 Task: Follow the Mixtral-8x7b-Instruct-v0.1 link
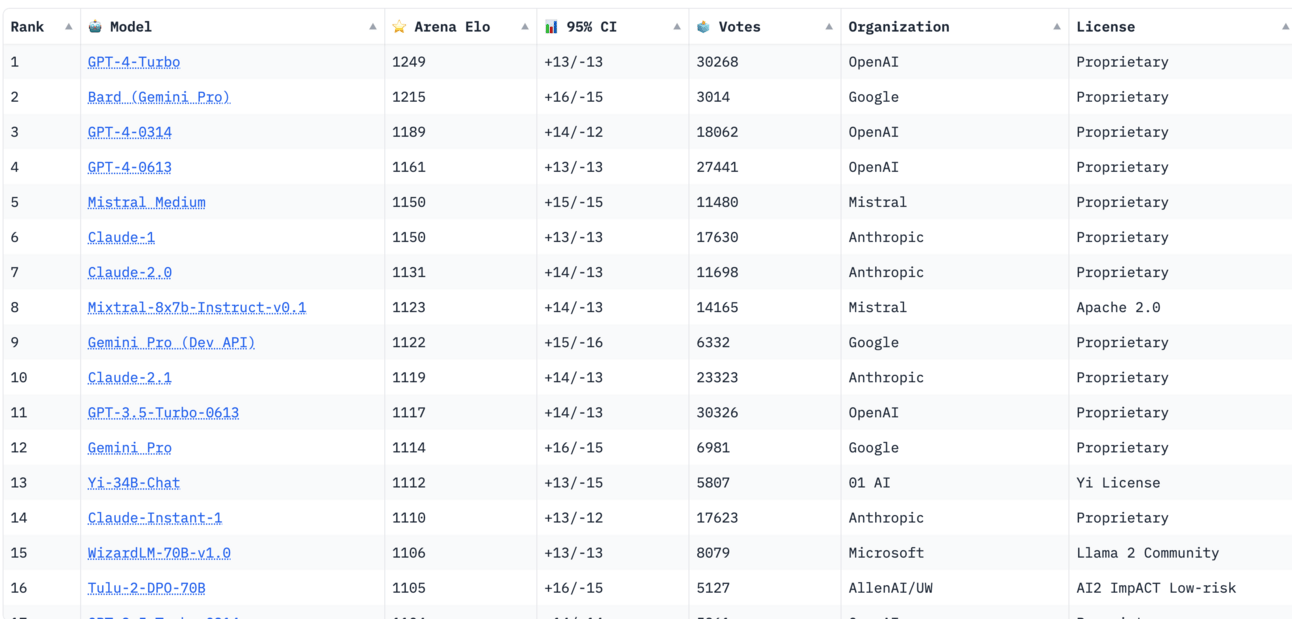(x=197, y=307)
